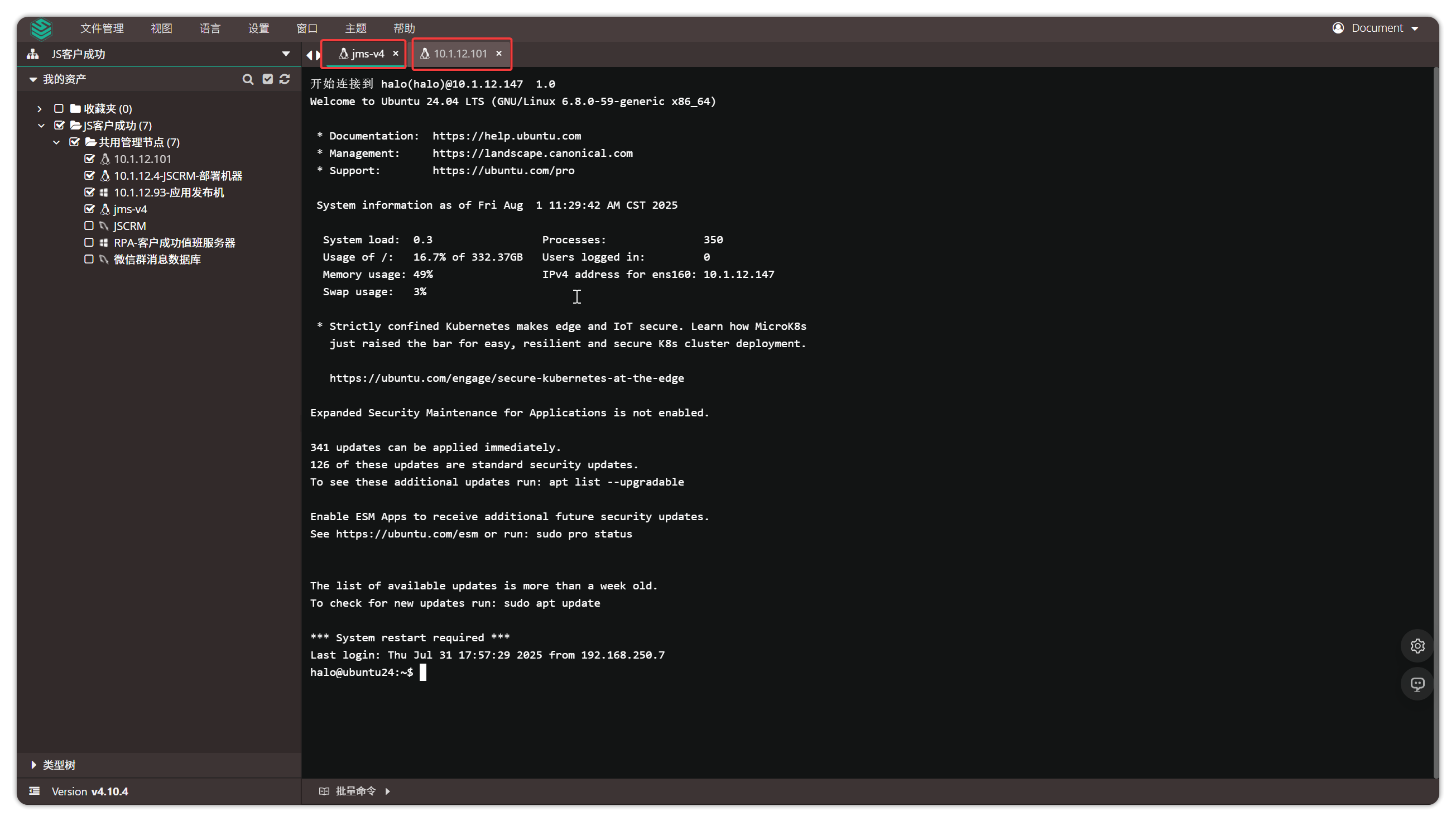Collapse the 我的资产 section
1456x816 pixels.
pyautogui.click(x=33, y=80)
